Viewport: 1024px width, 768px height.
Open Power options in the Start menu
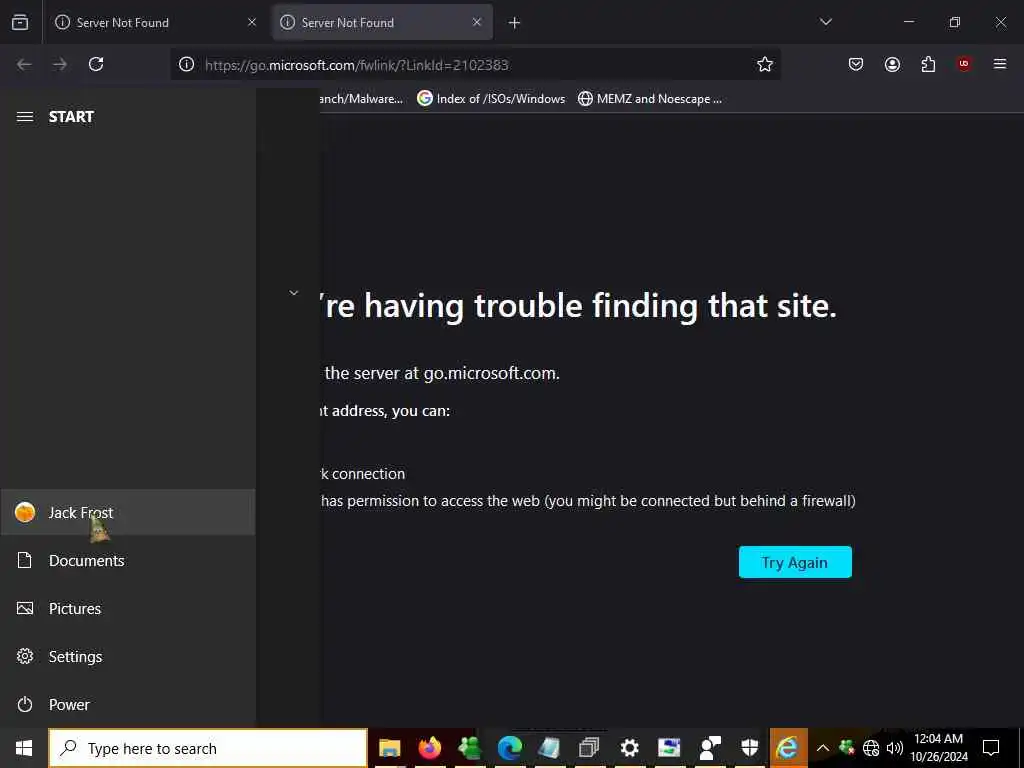tap(127, 705)
